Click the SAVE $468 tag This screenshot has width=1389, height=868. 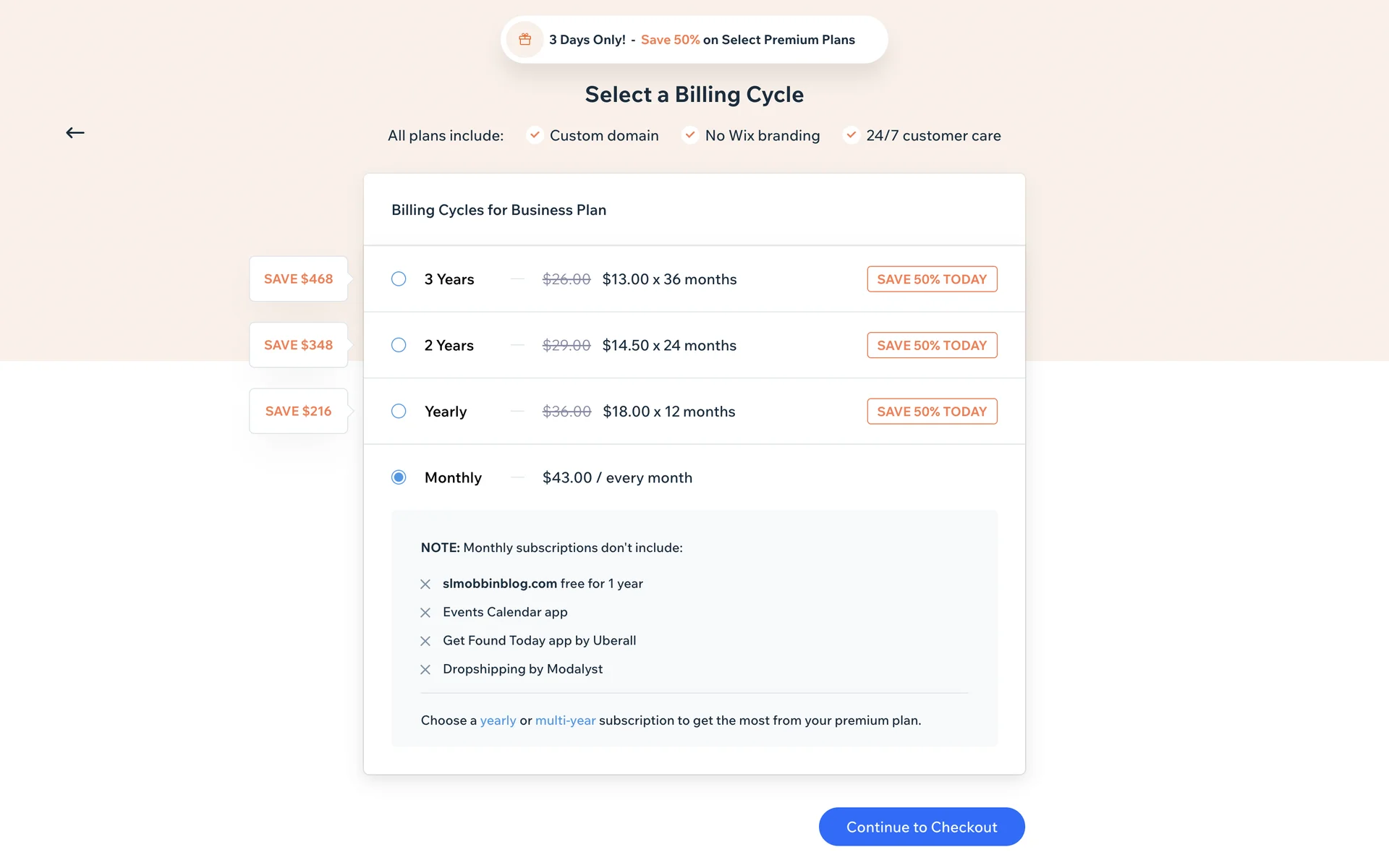(298, 279)
